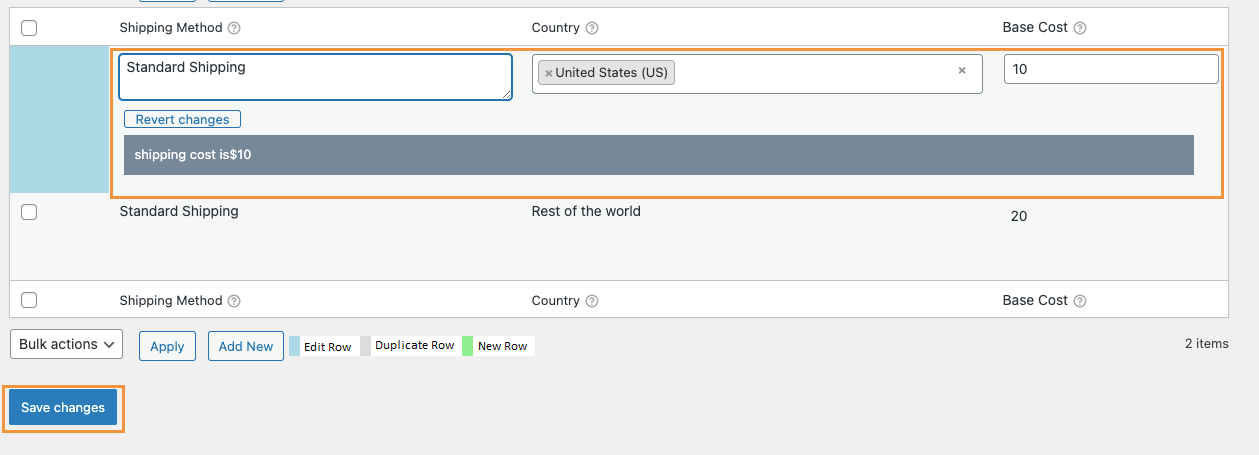The height and width of the screenshot is (455, 1259).
Task: Clear all selections in the Country field
Action: point(962,71)
